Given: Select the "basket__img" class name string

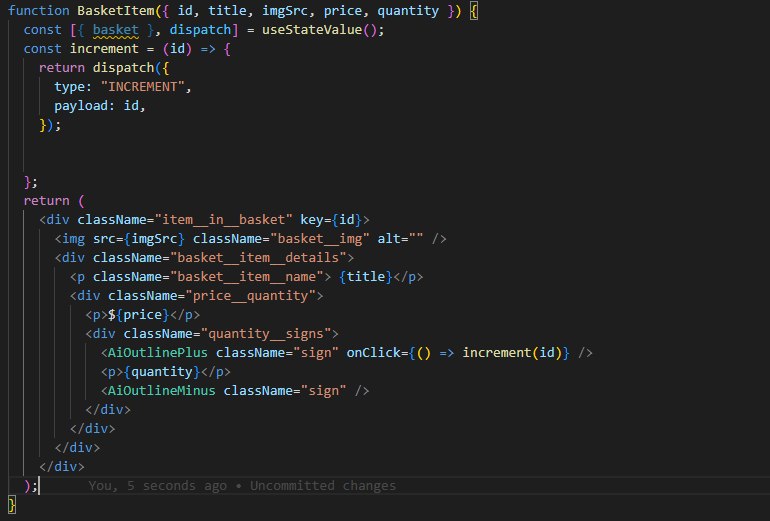Looking at the screenshot, I should (320, 239).
